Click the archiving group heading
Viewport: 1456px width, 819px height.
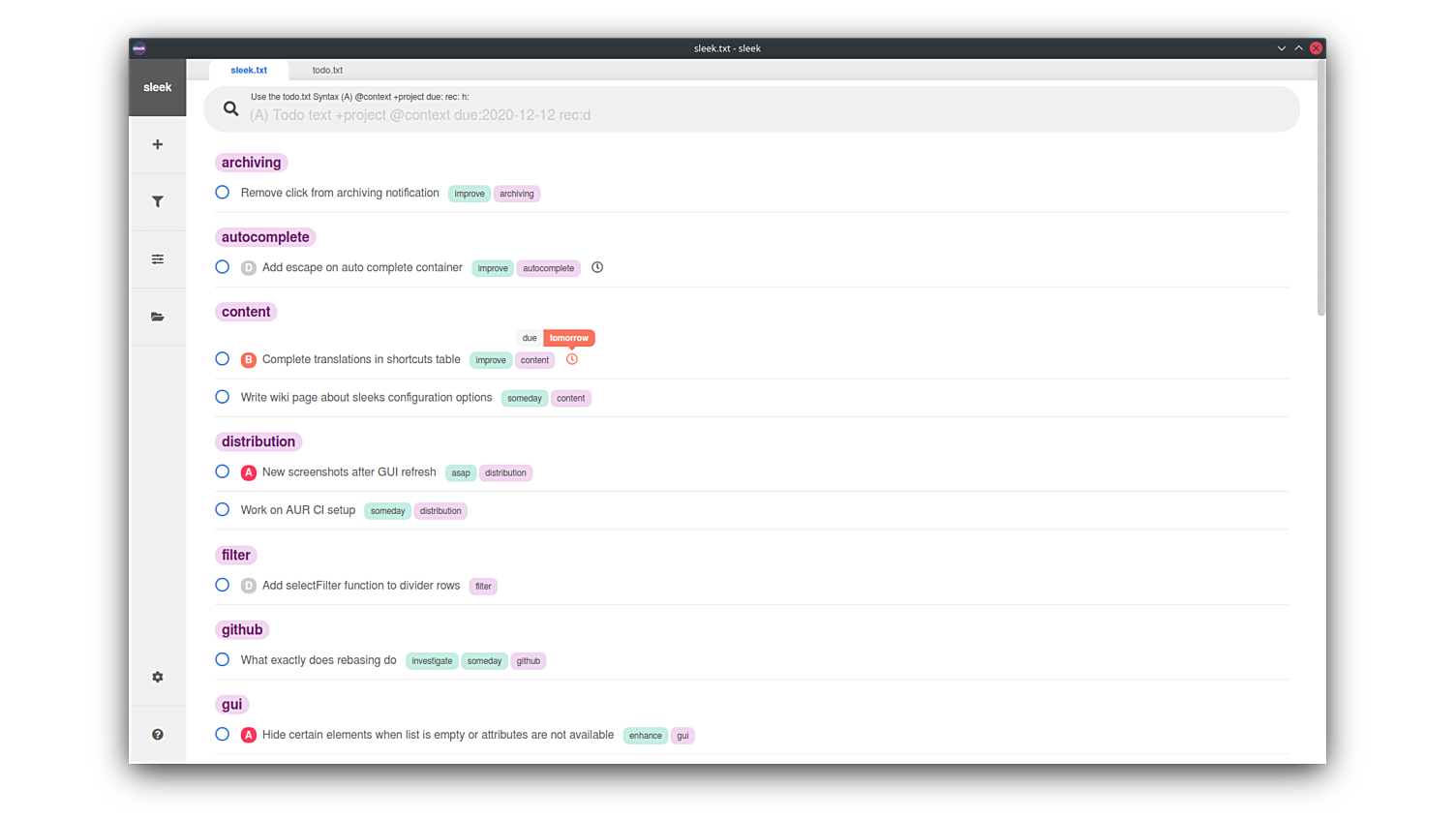[x=251, y=163]
